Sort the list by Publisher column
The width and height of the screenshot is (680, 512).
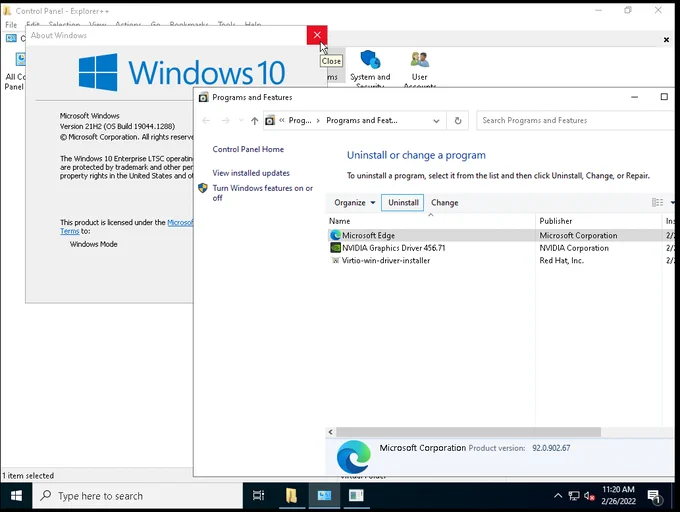point(556,221)
